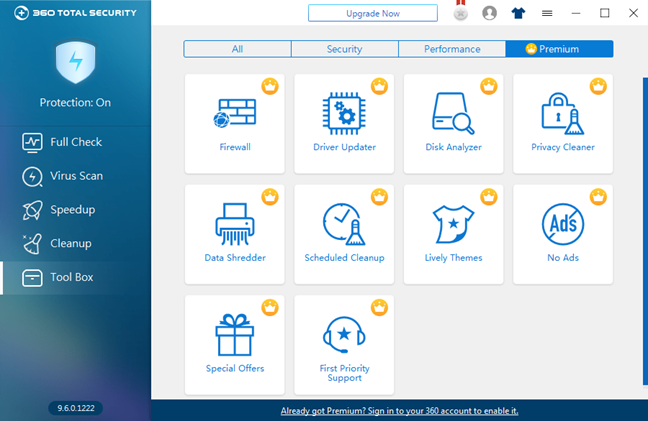Screen dimensions: 648x421
Task: Launch the Driver Updater tool
Action: [x=344, y=124]
